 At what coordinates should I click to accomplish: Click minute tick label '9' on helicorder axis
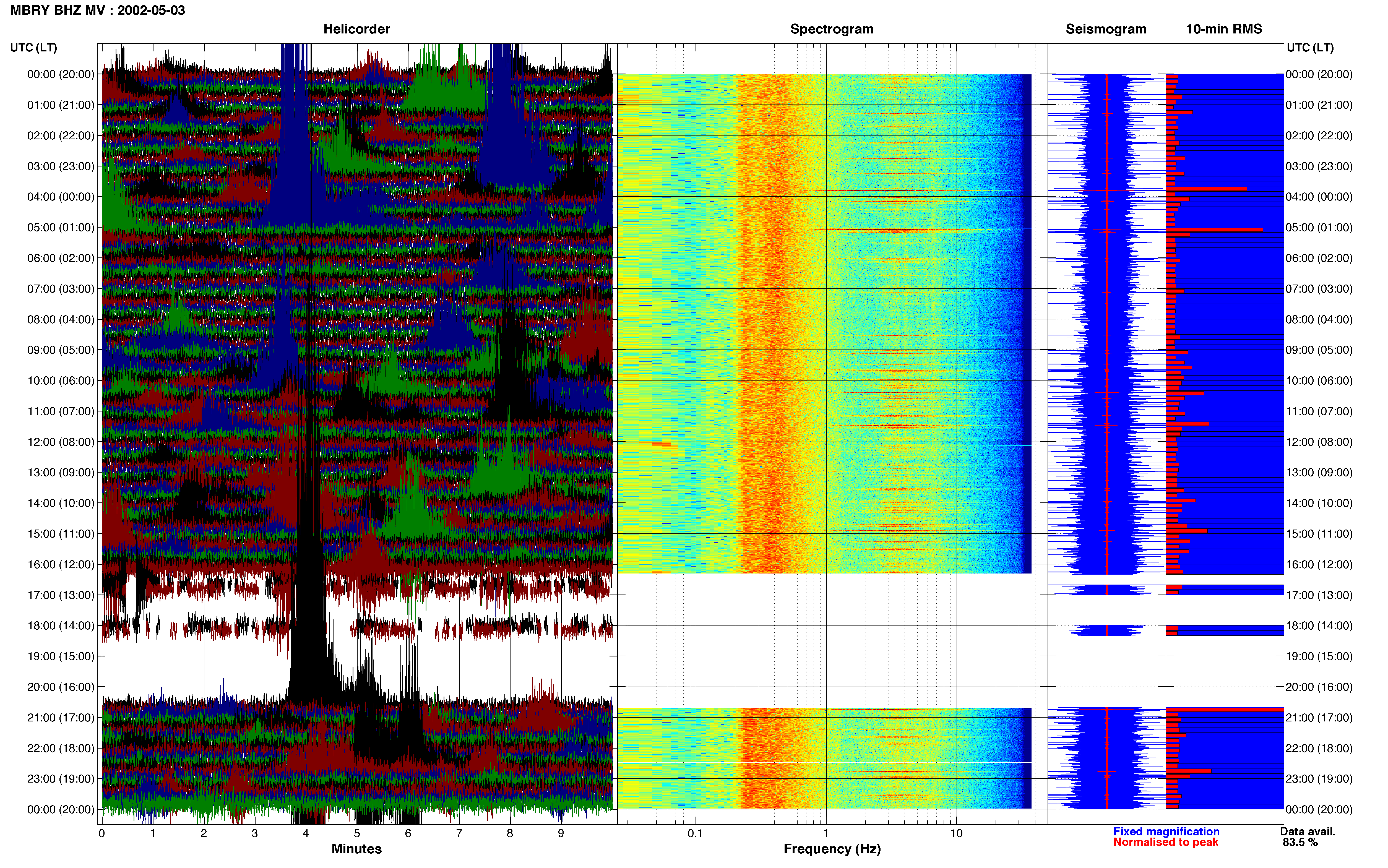561,833
